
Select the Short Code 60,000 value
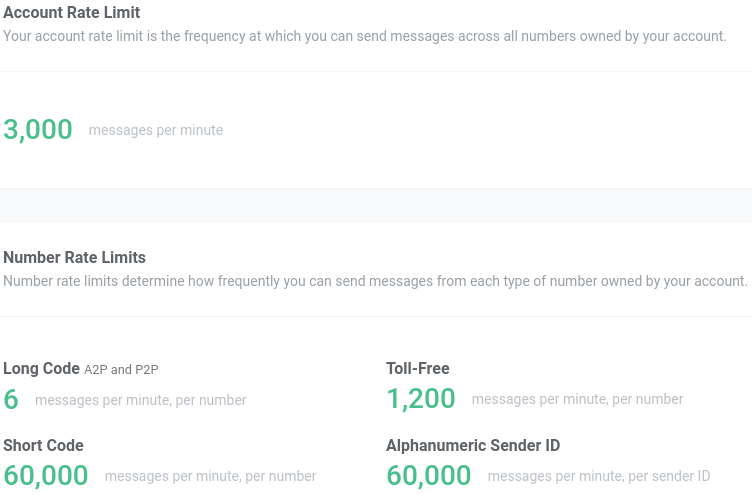[46, 476]
